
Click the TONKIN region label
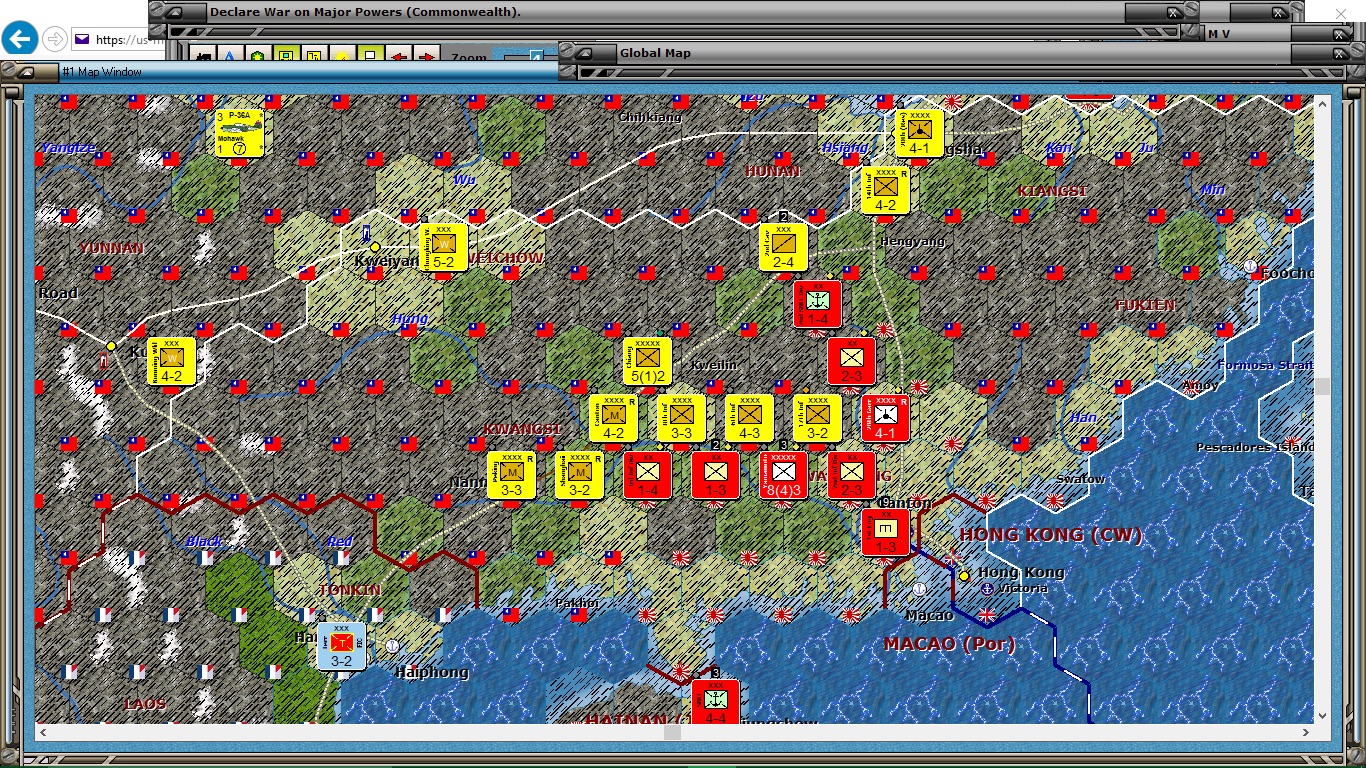click(x=350, y=590)
